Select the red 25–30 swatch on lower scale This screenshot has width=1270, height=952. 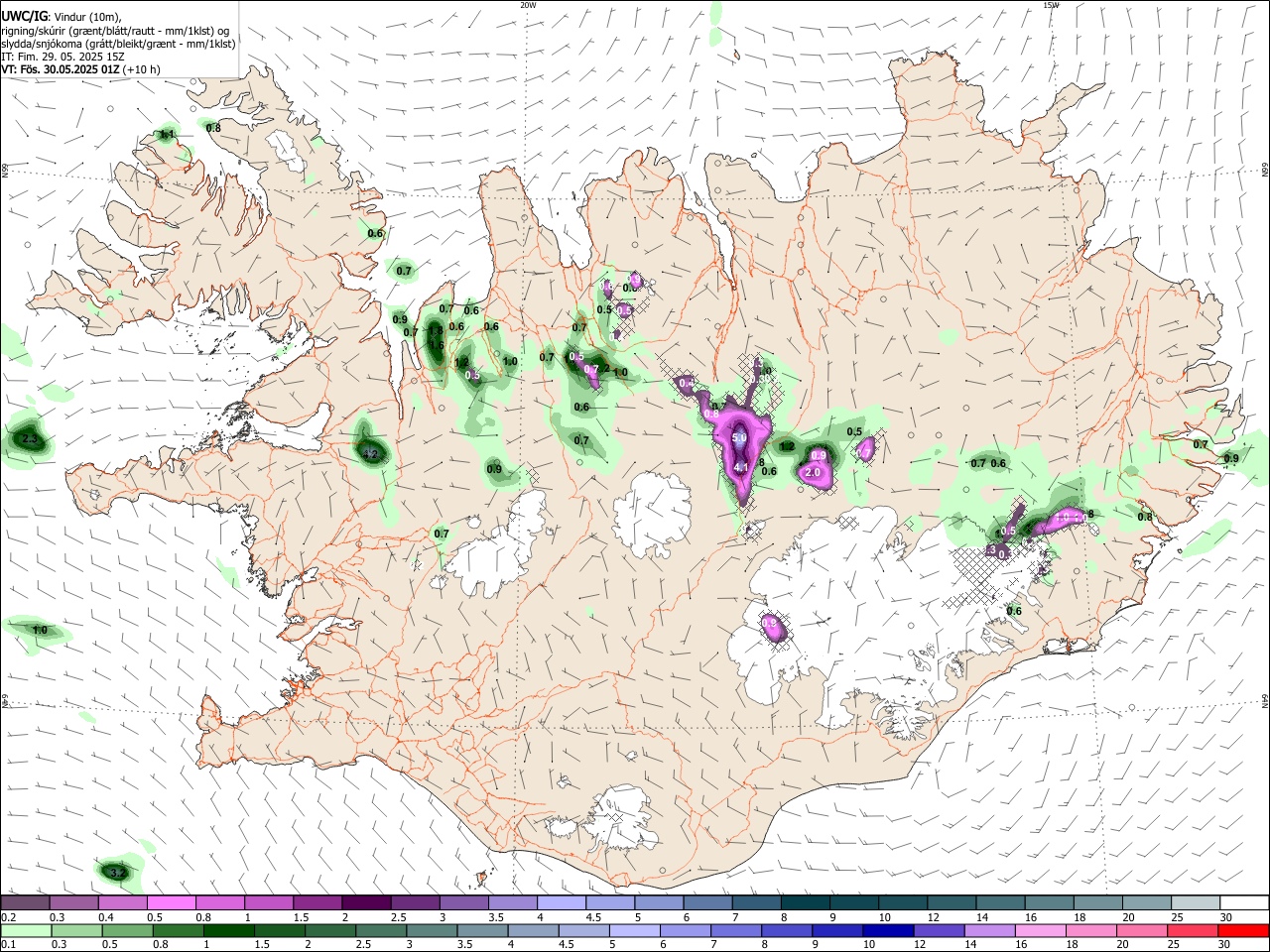click(x=1192, y=930)
